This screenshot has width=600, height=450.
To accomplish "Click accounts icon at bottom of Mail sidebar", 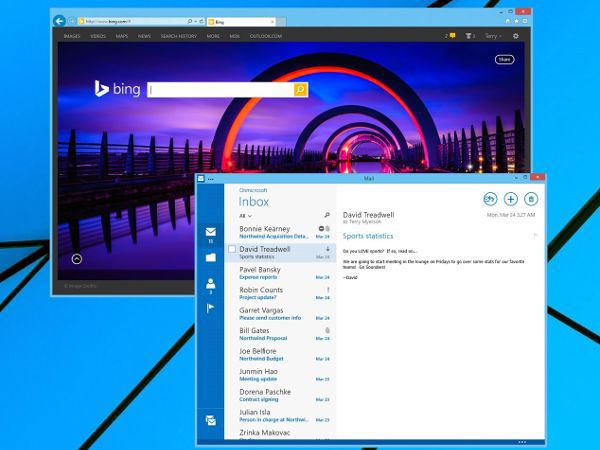I will point(210,420).
